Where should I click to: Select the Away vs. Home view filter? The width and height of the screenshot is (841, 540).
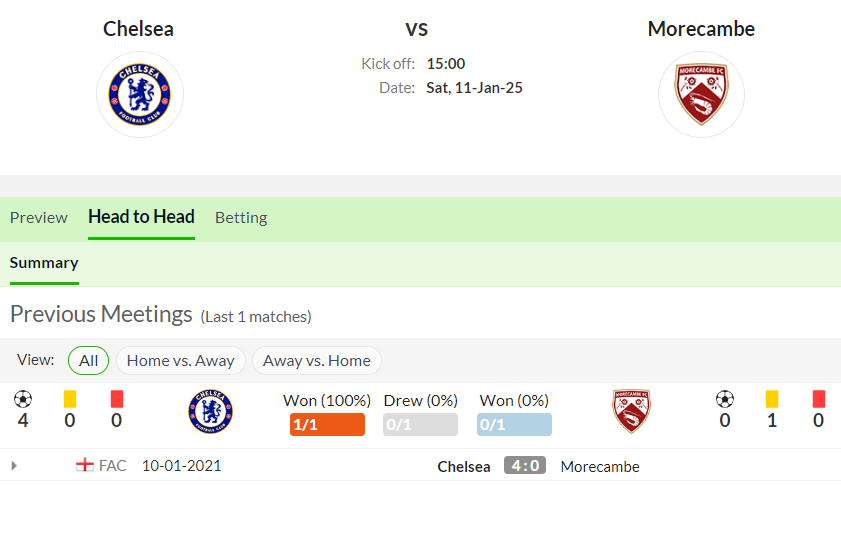click(x=316, y=360)
